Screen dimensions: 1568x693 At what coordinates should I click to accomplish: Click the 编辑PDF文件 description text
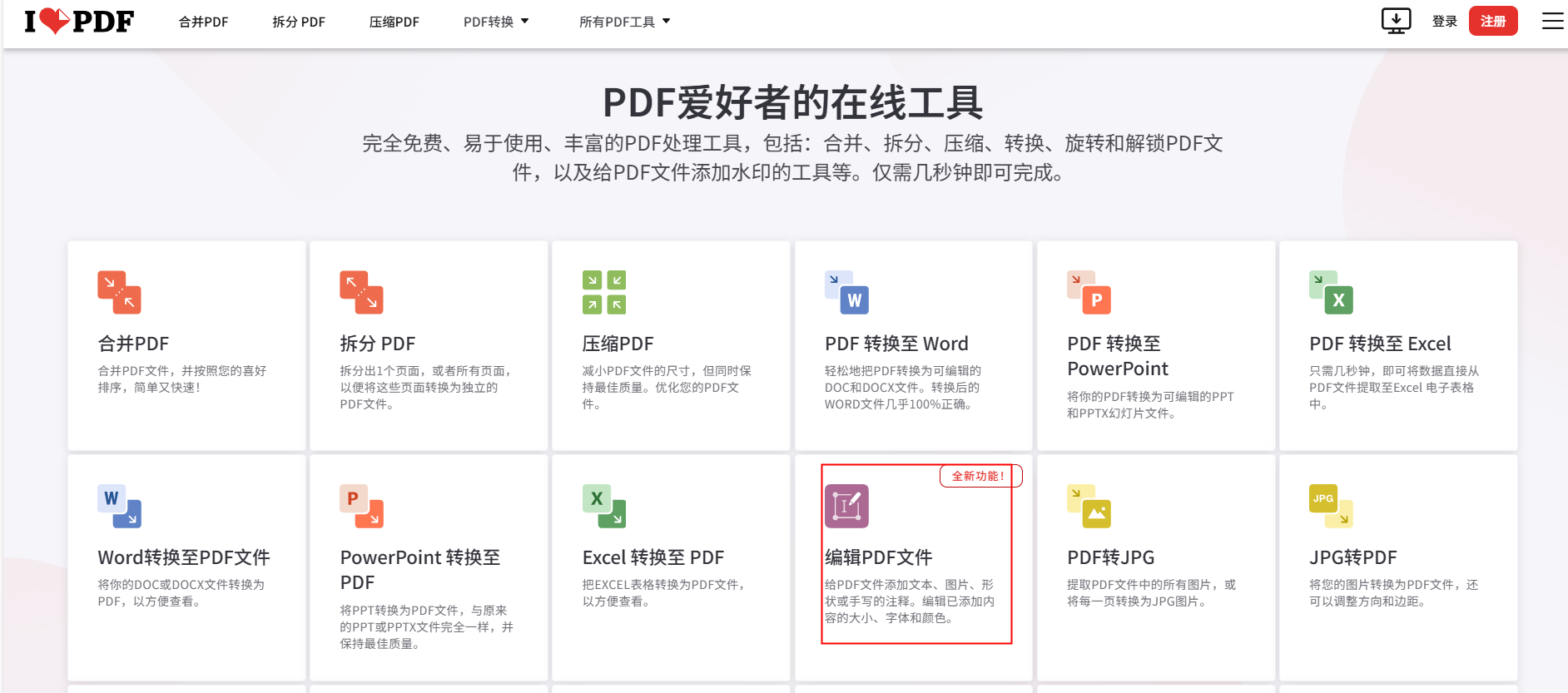pos(910,601)
